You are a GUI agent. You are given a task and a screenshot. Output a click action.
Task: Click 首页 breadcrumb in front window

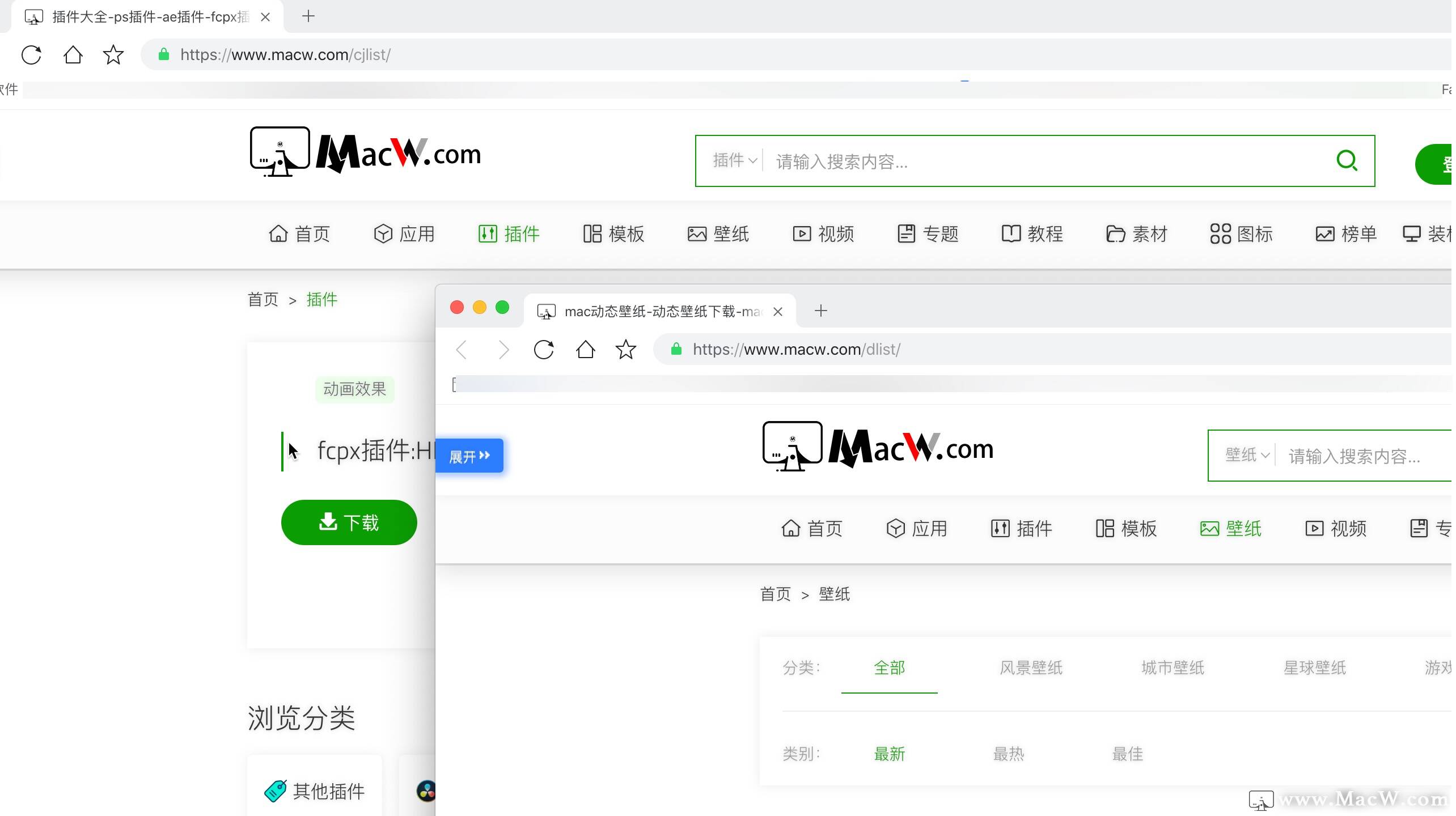(x=776, y=594)
